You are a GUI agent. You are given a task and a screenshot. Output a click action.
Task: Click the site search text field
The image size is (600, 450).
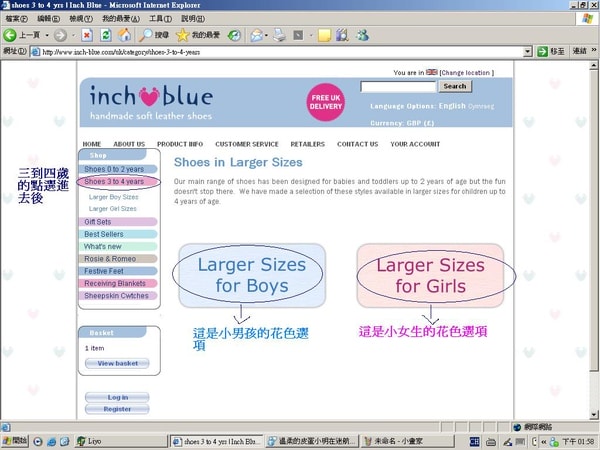click(398, 86)
